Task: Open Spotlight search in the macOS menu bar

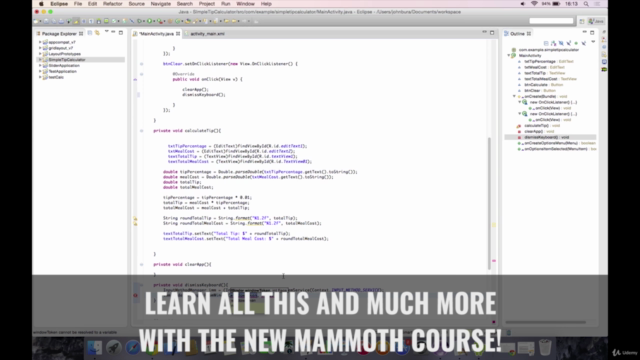Action: (586, 4)
